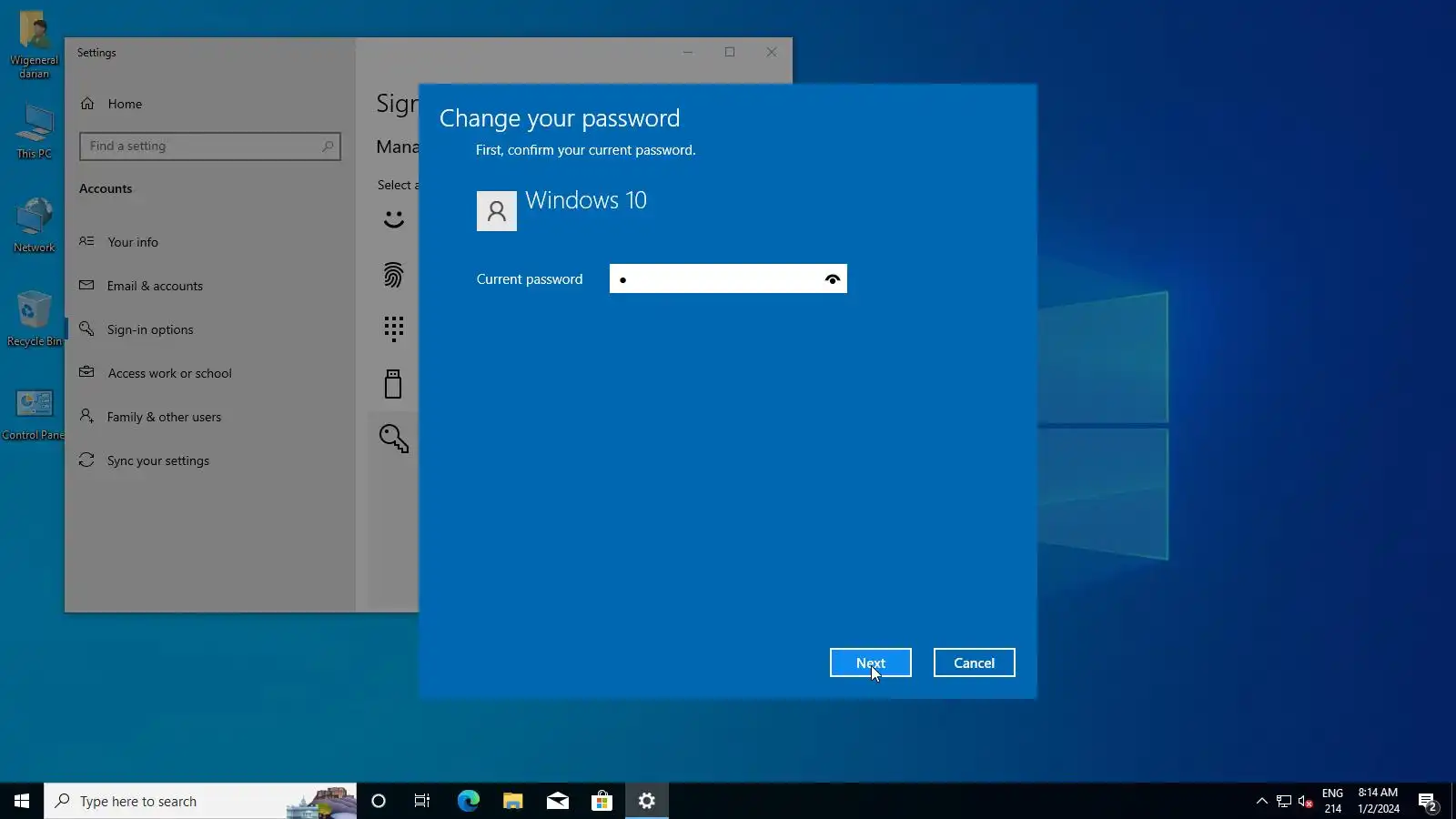Click the Home icon in Settings sidebar

click(x=87, y=104)
